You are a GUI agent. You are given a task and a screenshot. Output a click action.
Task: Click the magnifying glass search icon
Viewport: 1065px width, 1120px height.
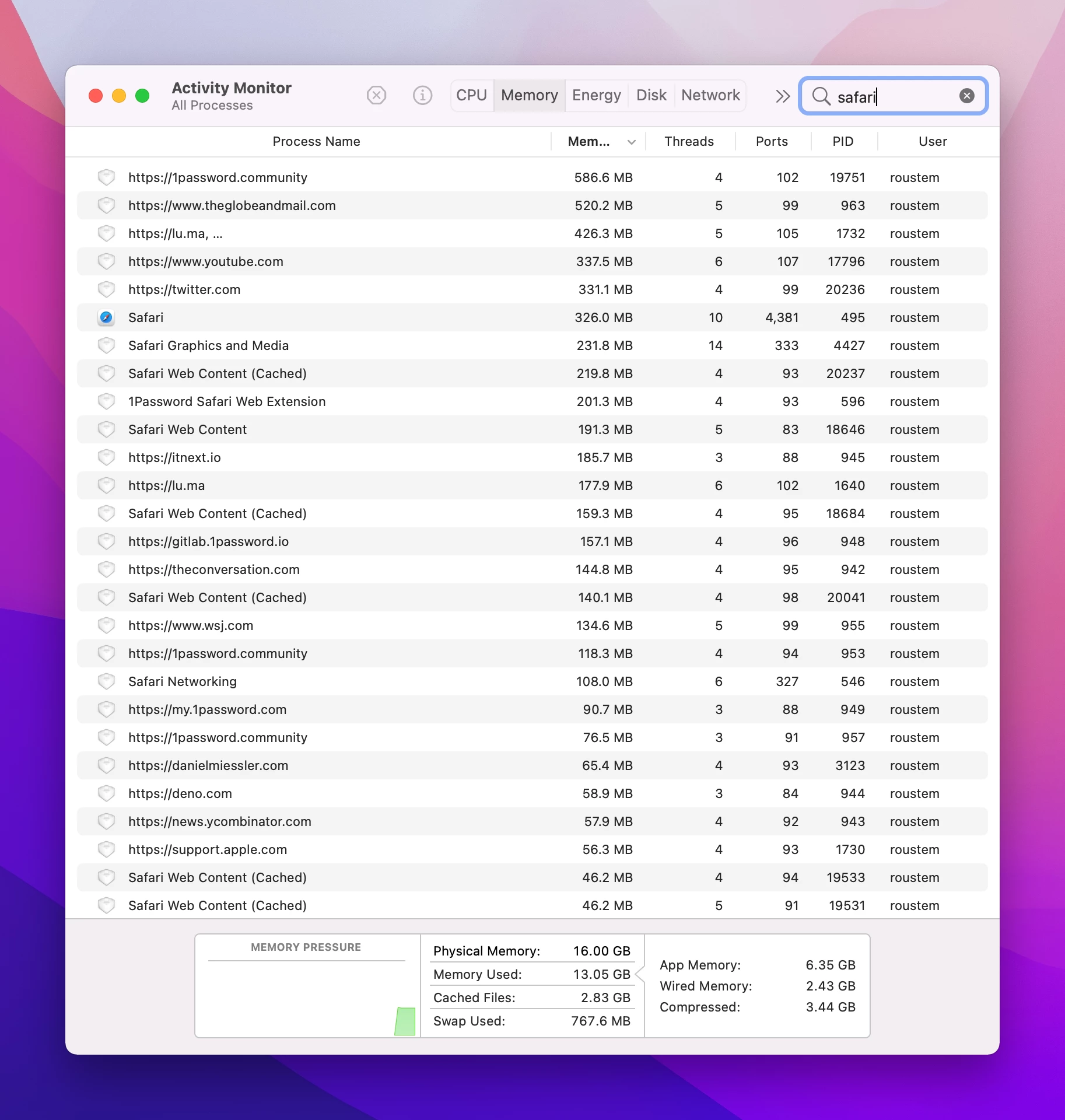pyautogui.click(x=821, y=96)
